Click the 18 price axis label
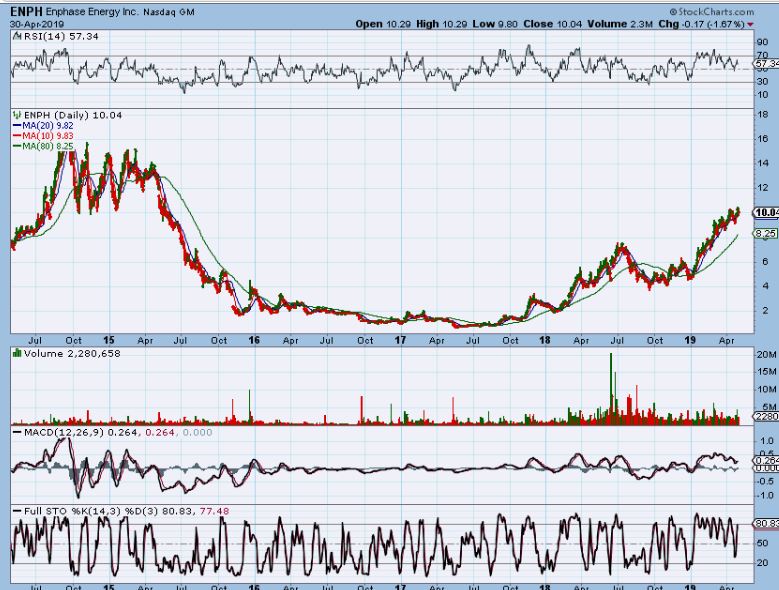The image size is (779, 590). 762,115
